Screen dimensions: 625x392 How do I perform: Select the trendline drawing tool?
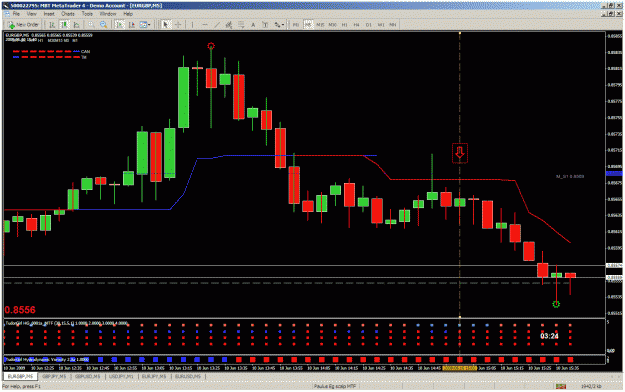pyautogui.click(x=217, y=25)
